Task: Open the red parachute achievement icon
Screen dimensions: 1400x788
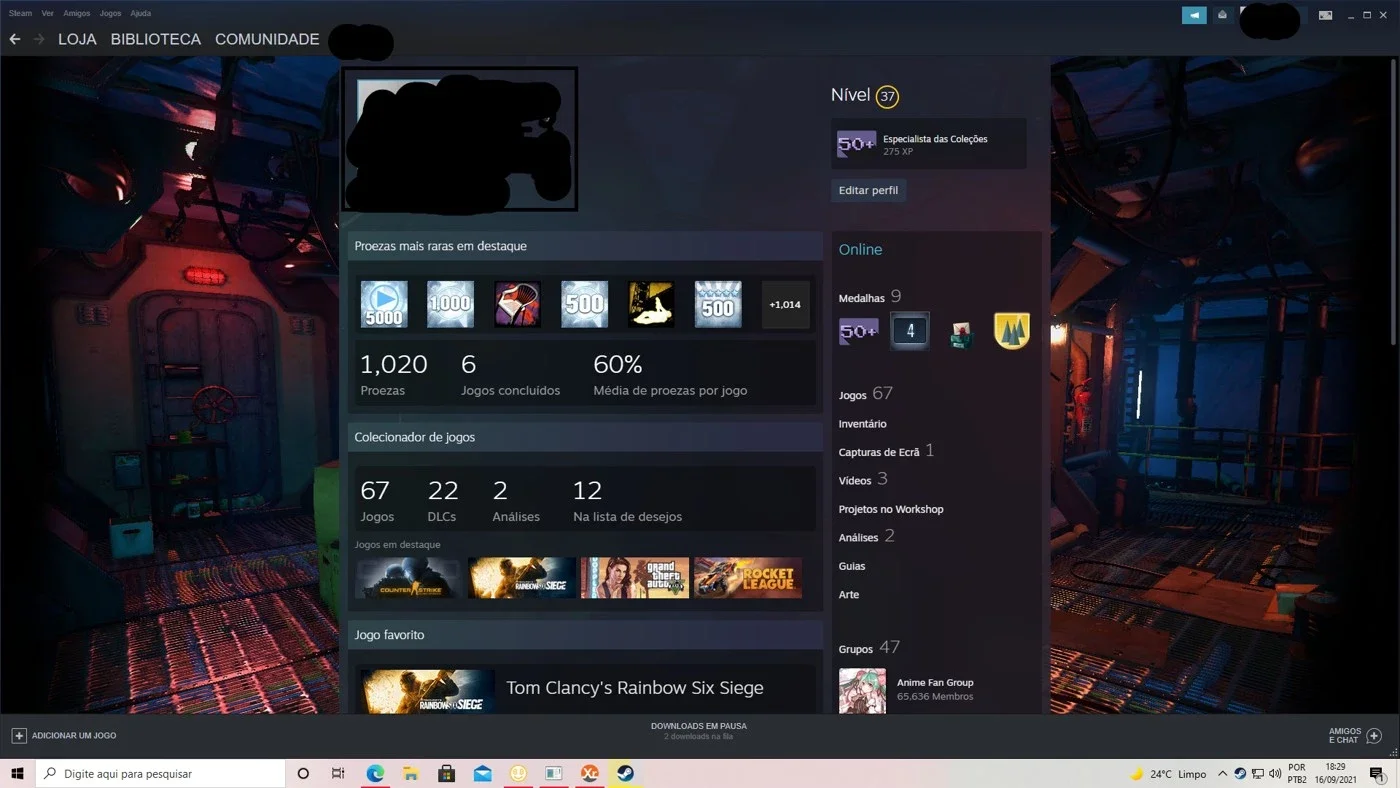Action: click(518, 304)
